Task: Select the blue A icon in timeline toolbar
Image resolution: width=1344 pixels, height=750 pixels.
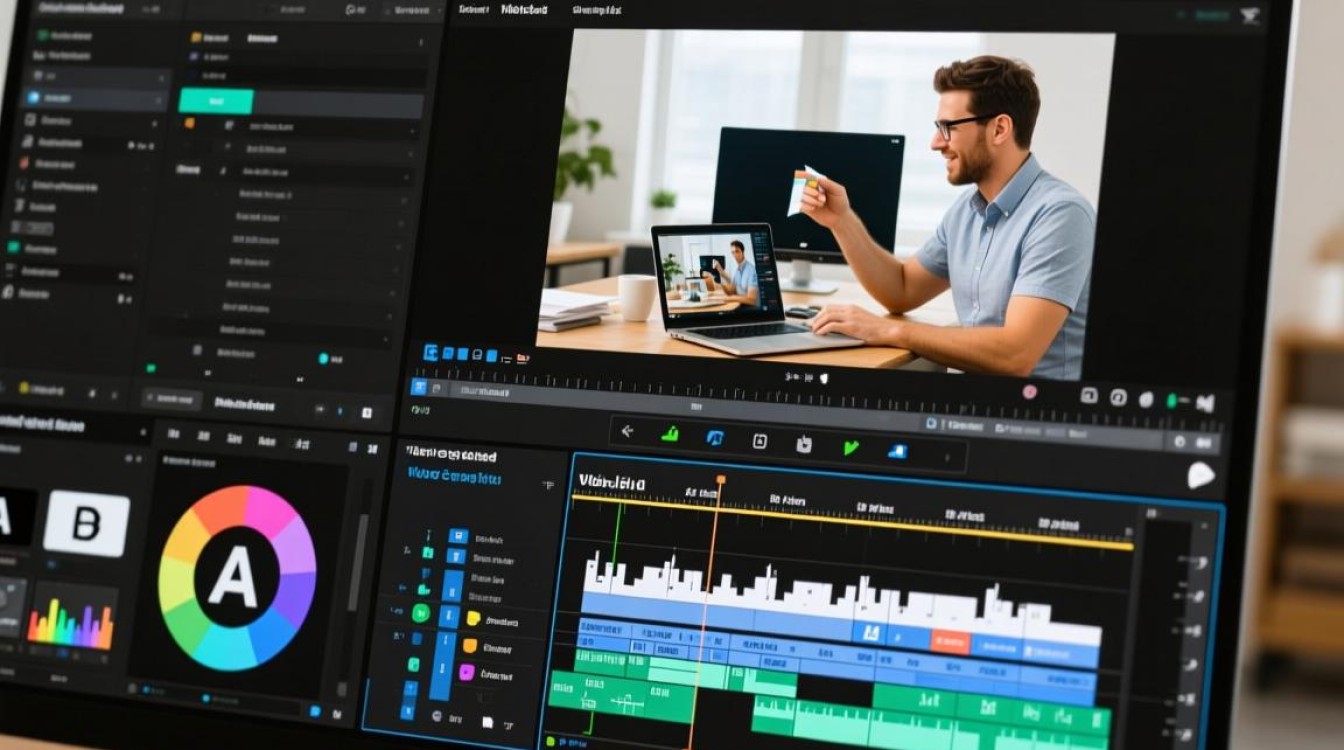Action: [x=714, y=437]
